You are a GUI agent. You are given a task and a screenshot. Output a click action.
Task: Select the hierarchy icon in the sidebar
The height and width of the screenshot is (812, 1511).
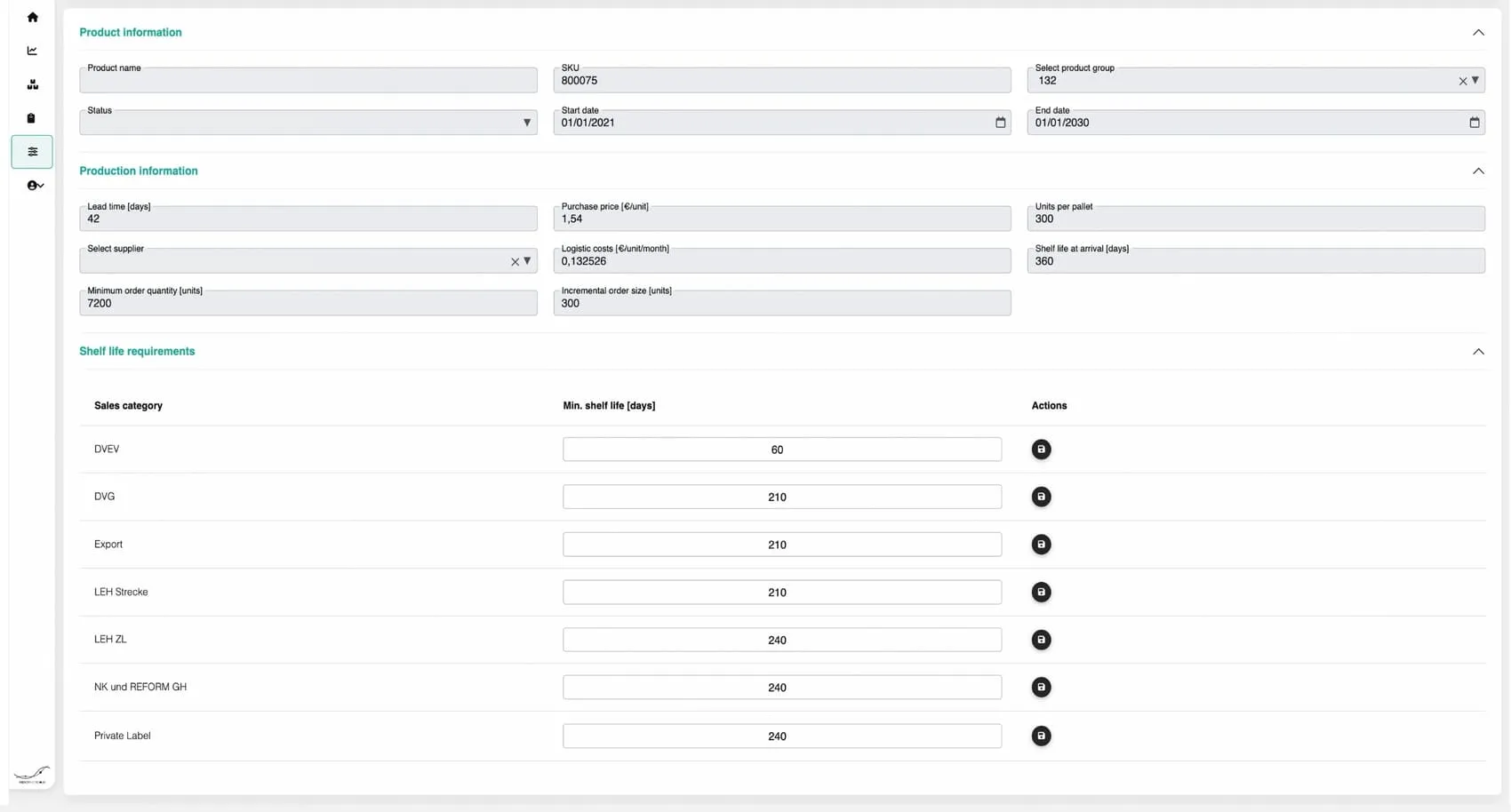click(x=32, y=84)
